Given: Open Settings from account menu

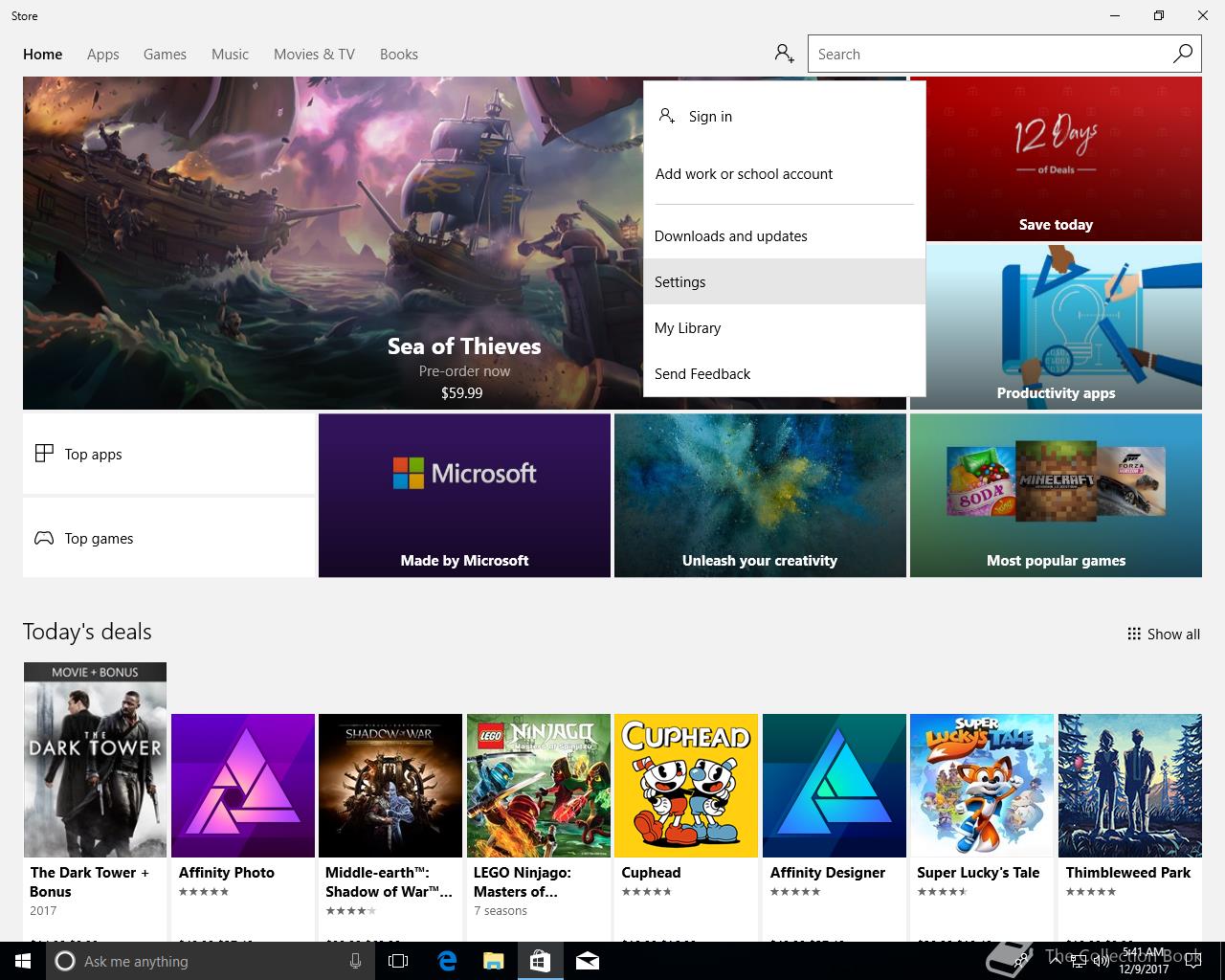Looking at the screenshot, I should (x=784, y=281).
